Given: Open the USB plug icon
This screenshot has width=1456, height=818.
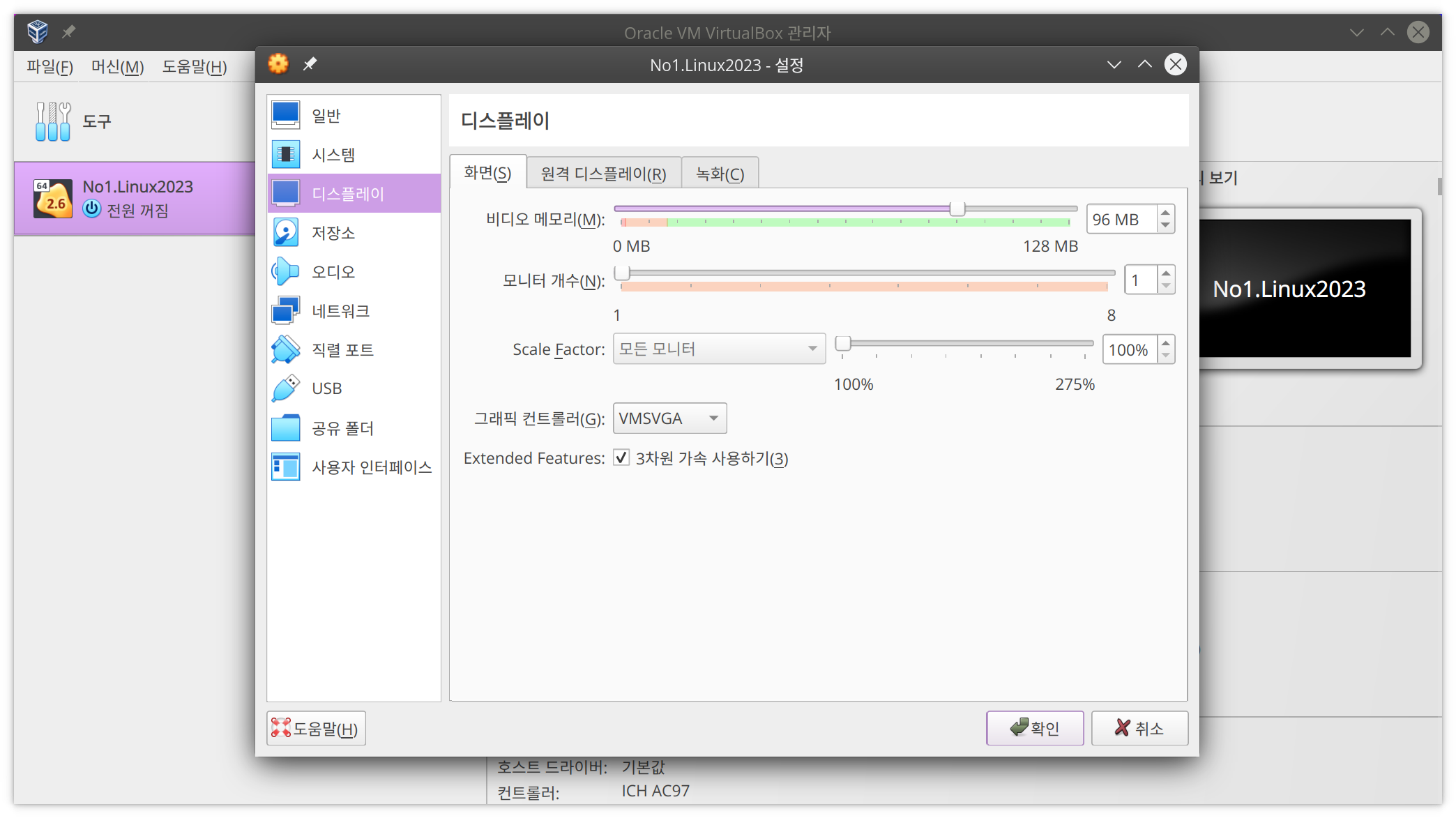Looking at the screenshot, I should 285,388.
